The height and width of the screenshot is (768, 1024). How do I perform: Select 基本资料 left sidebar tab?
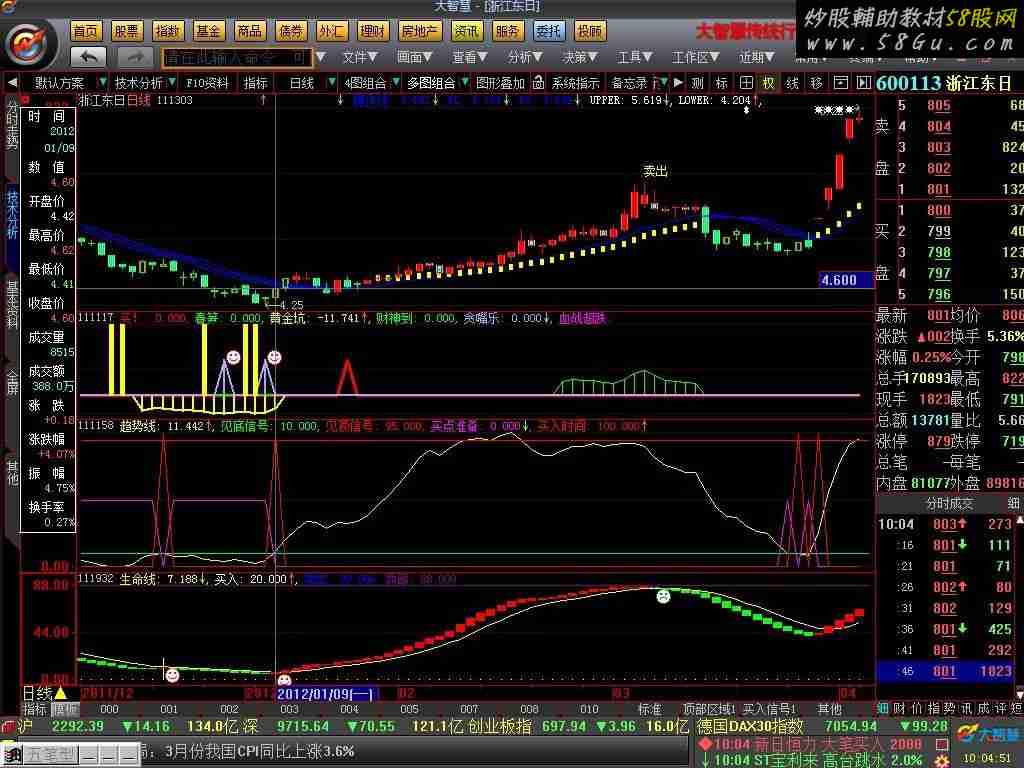tap(12, 305)
